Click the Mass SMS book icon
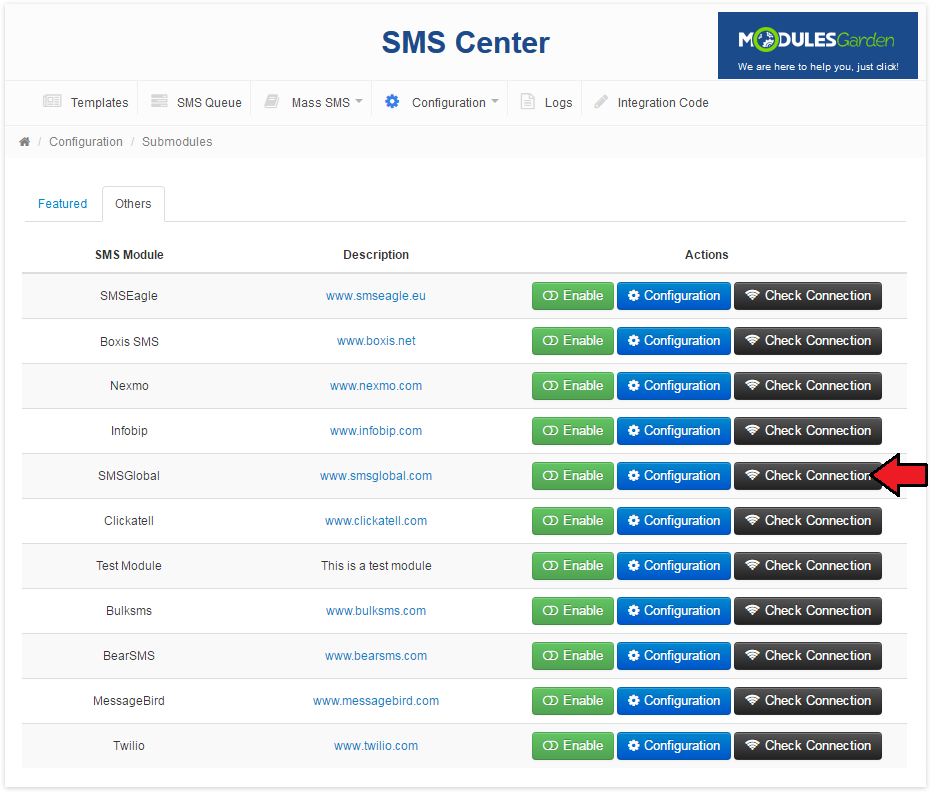The image size is (930, 799). click(x=272, y=101)
